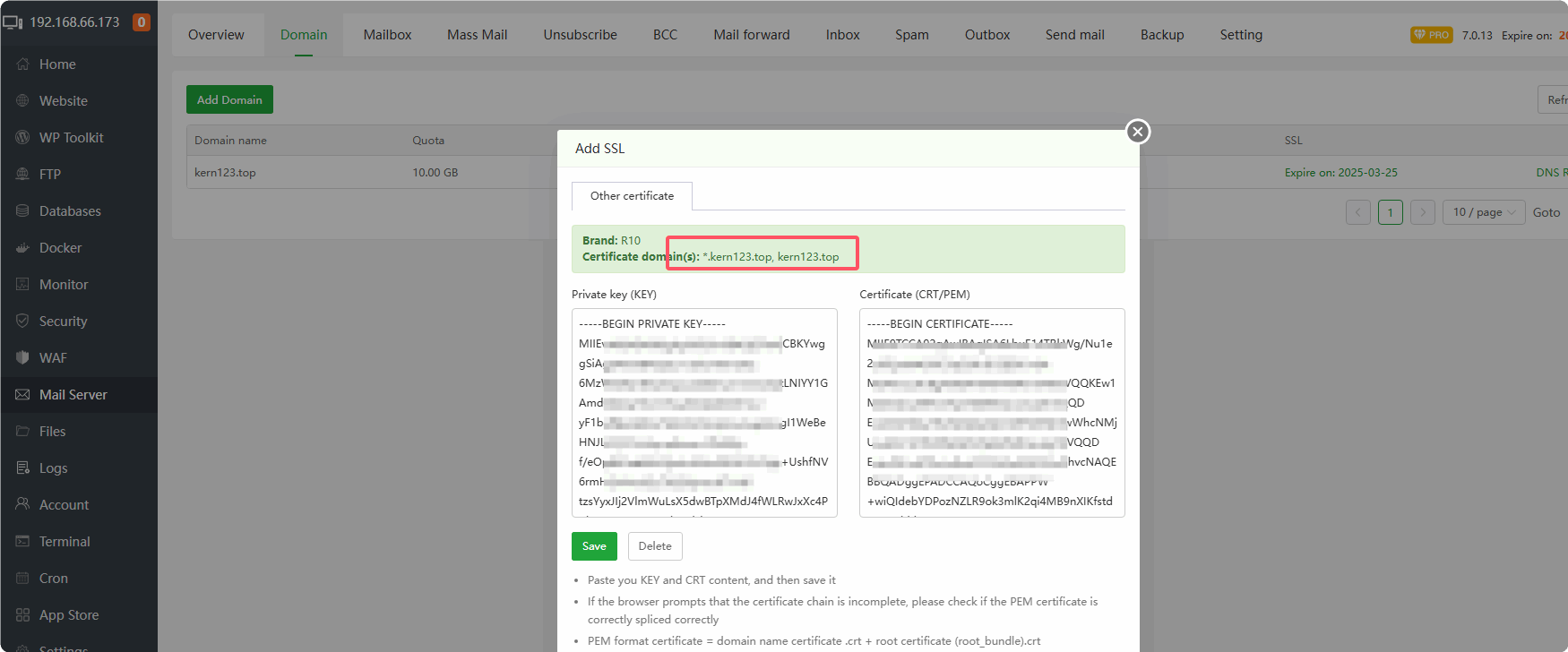Click the WAF shield icon
The height and width of the screenshot is (652, 1568).
pos(22,358)
